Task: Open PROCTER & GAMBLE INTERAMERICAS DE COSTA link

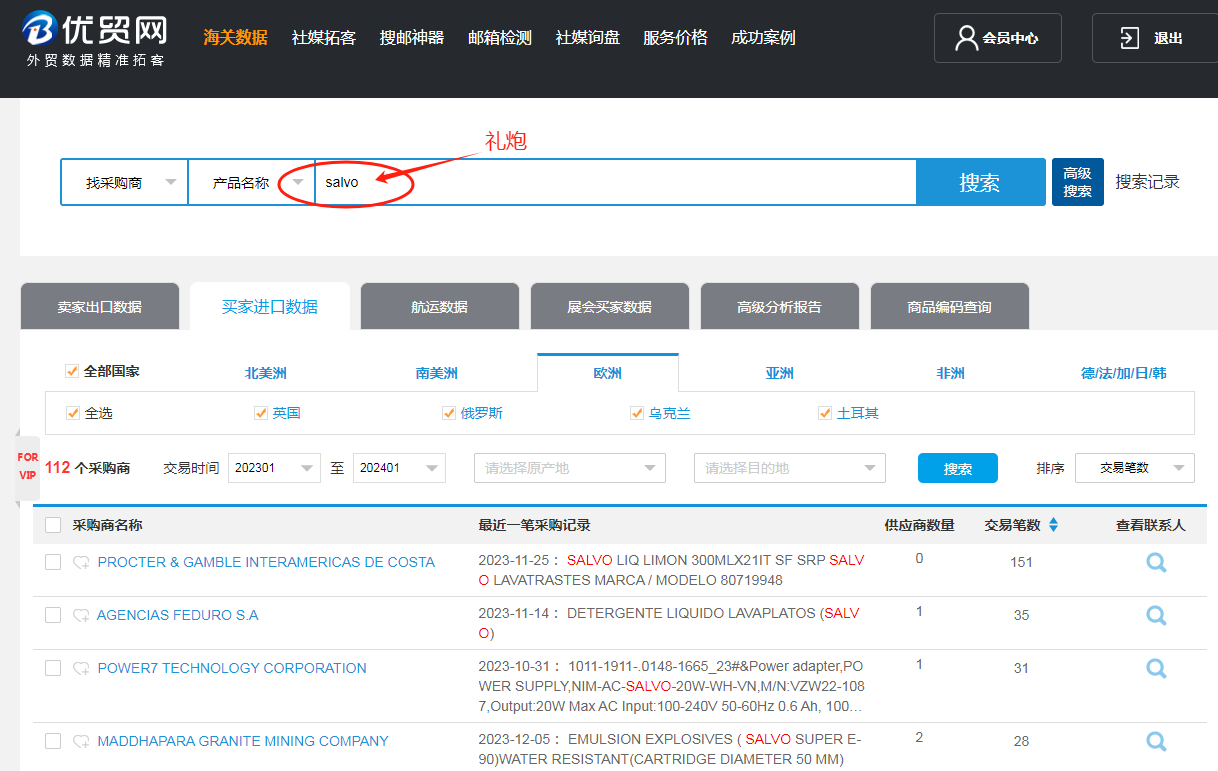Action: point(266,562)
